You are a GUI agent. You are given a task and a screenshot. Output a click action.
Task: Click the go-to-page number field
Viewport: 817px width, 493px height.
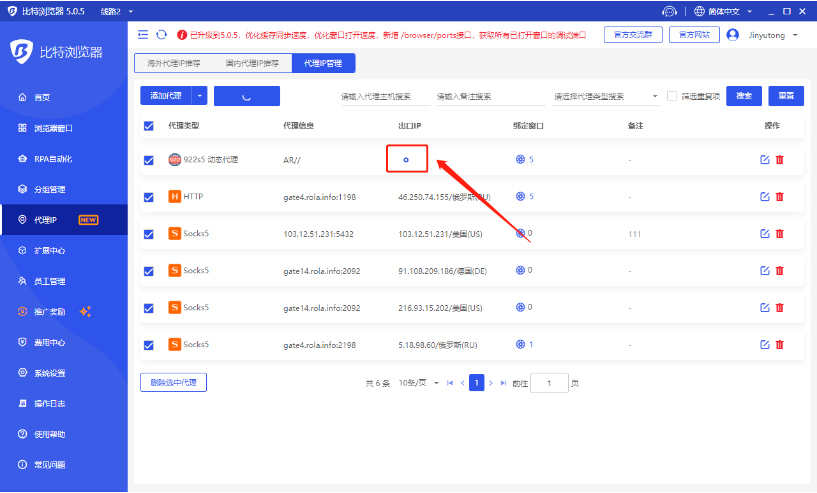pyautogui.click(x=549, y=383)
